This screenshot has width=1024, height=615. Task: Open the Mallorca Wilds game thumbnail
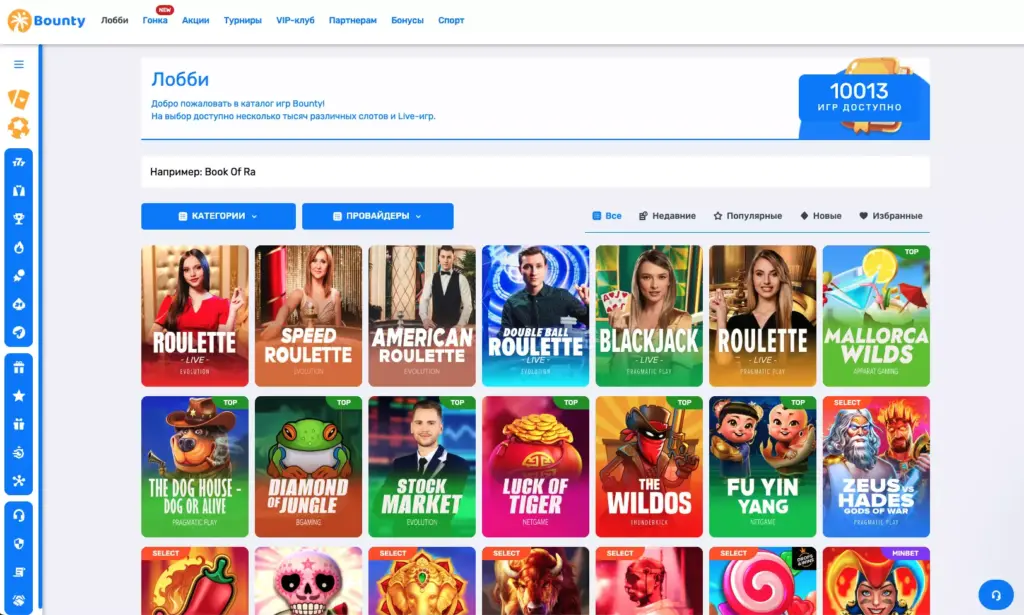click(875, 315)
